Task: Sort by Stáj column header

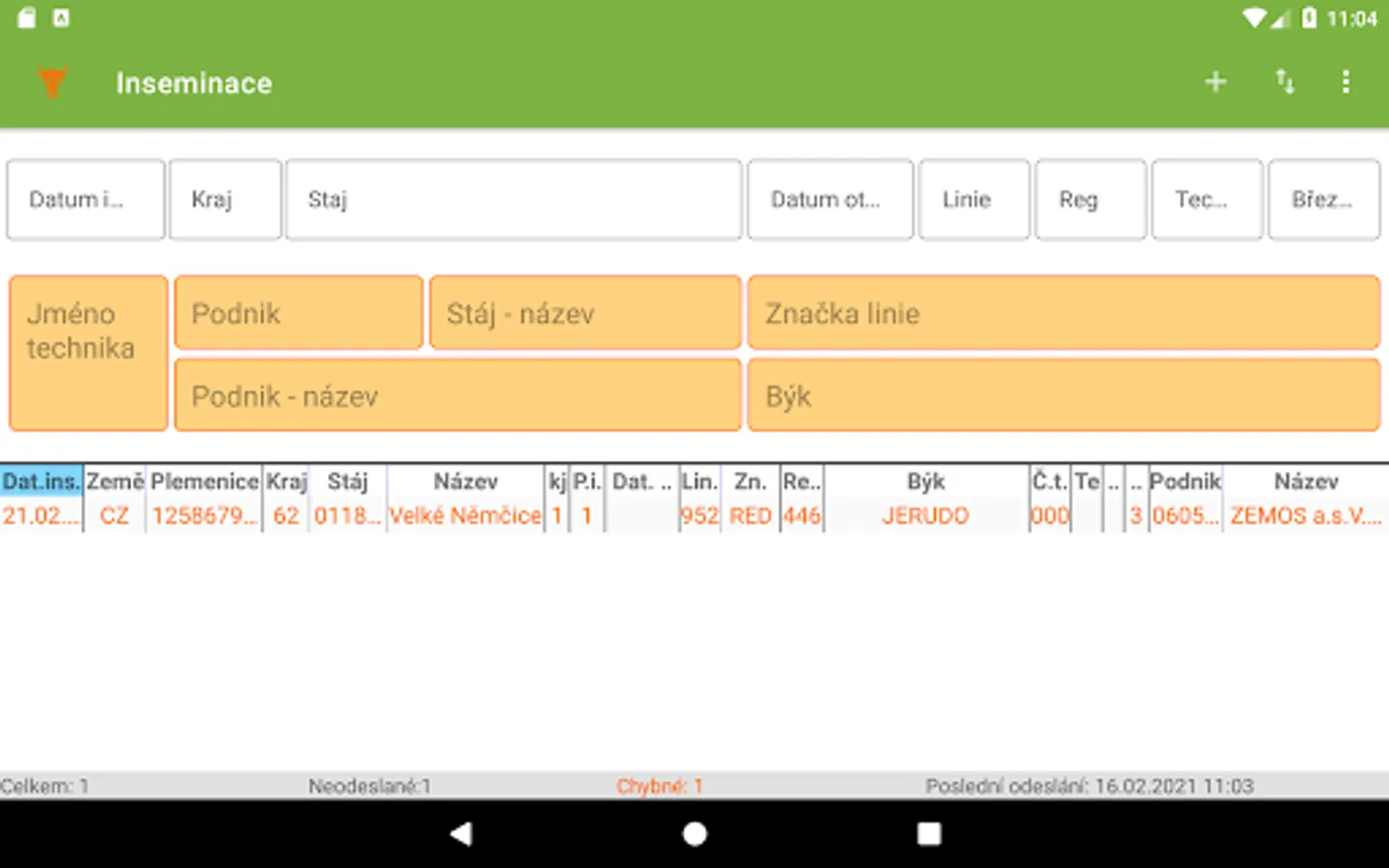Action: click(347, 481)
